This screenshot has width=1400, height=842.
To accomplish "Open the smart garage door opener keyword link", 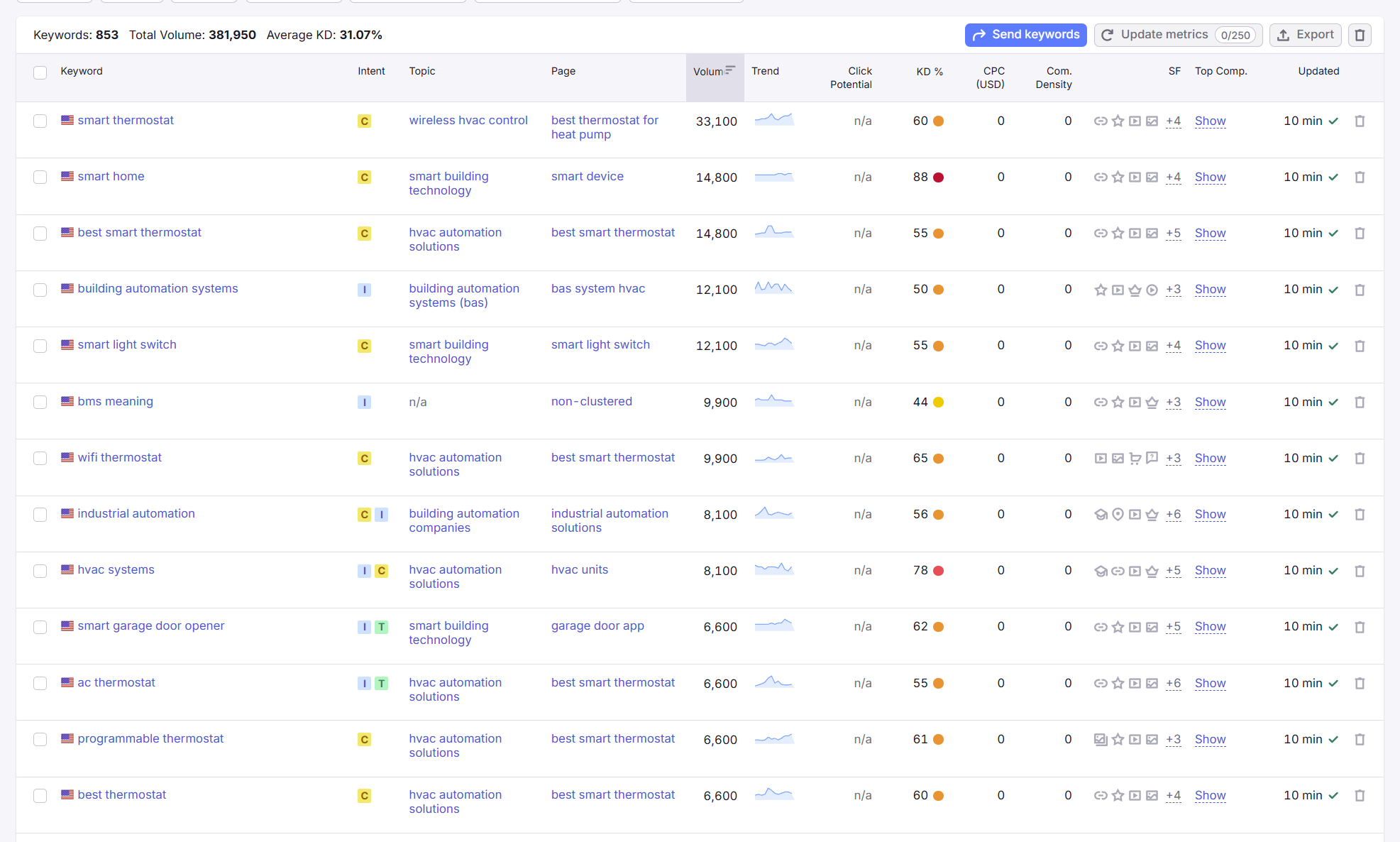I will coord(151,626).
